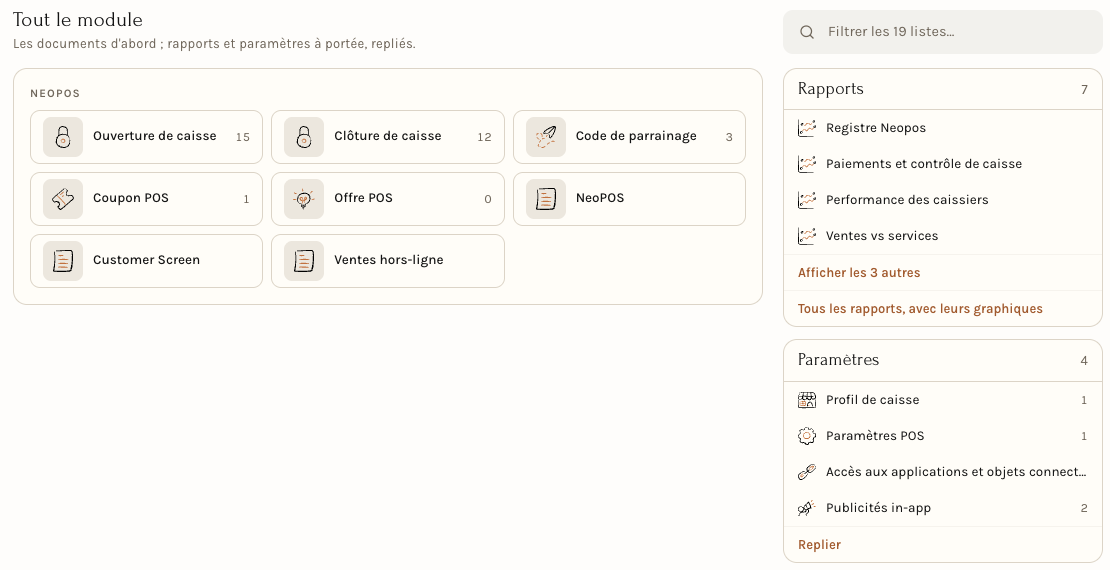Focus the Filtrer les 19 listes field
Image resolution: width=1110 pixels, height=570 pixels.
[943, 32]
